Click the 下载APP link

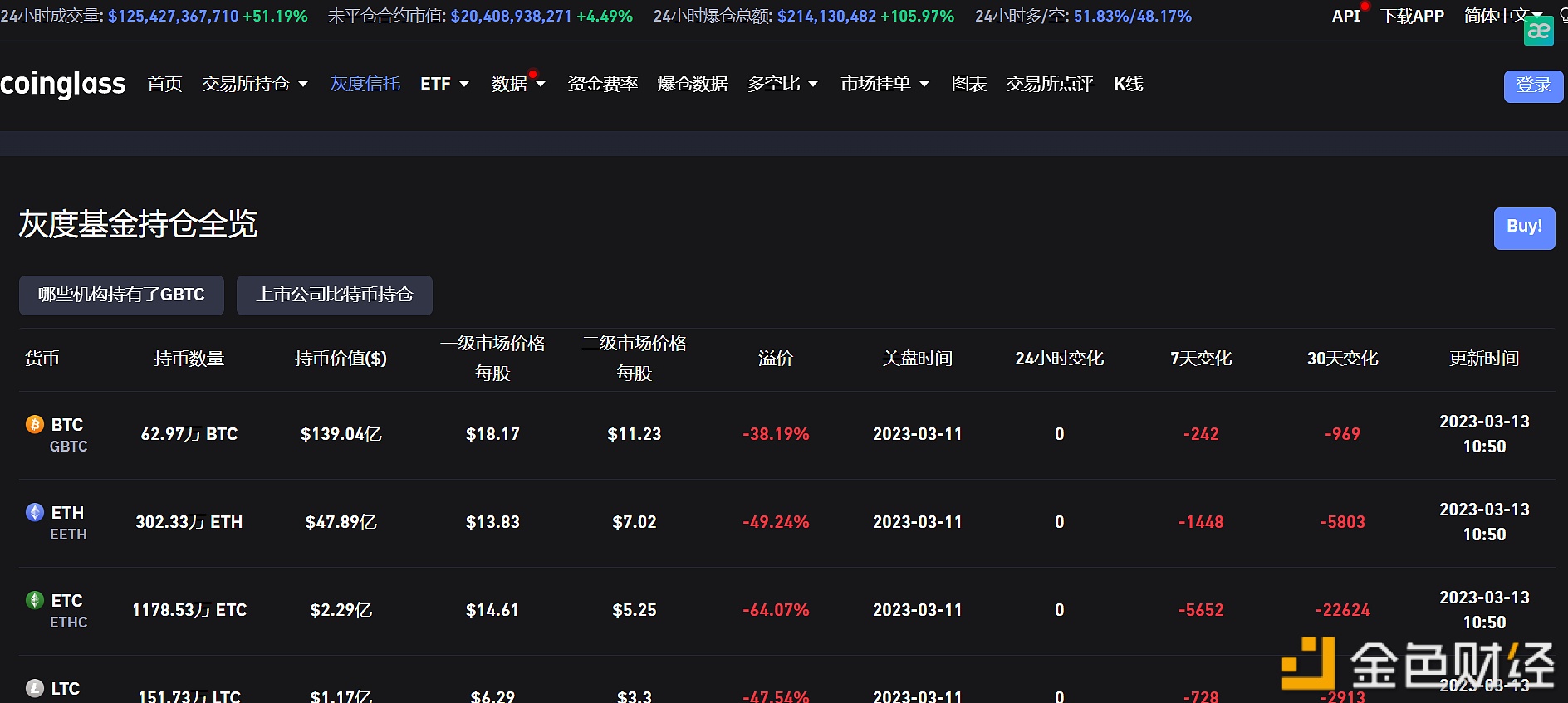[1412, 16]
